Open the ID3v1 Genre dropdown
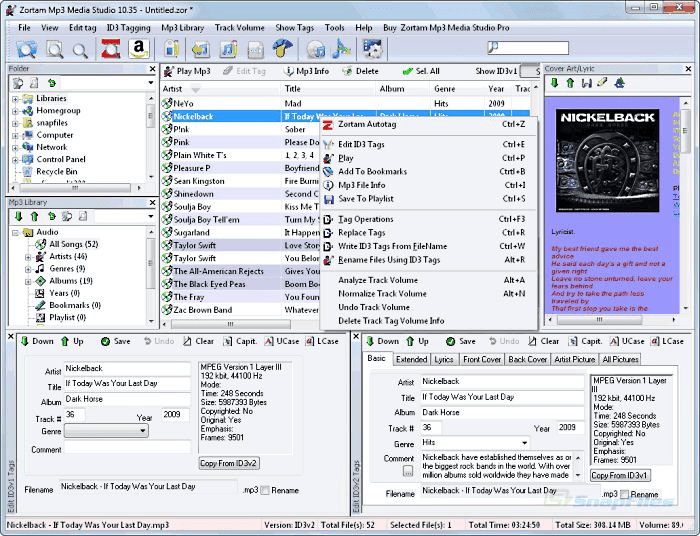 click(142, 431)
